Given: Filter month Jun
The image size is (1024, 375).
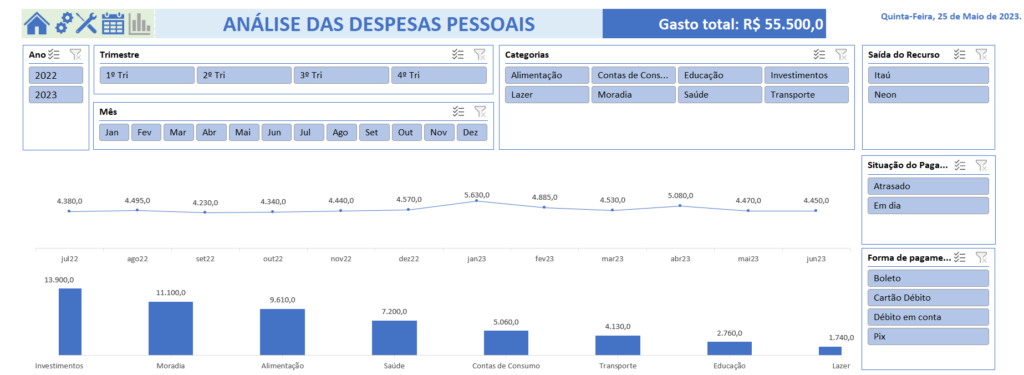Looking at the screenshot, I should [277, 133].
